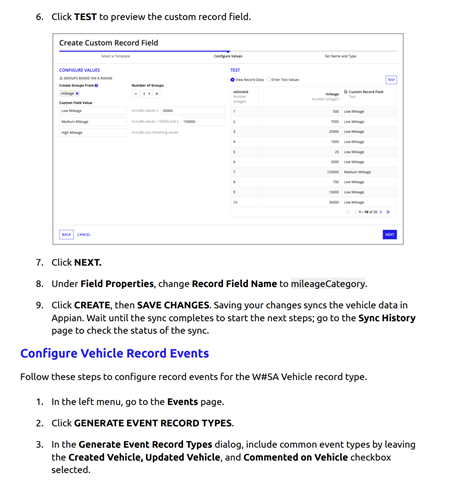This screenshot has width=464, height=480.
Task: Click the CANCEL link in the dialog
Action: (84, 235)
